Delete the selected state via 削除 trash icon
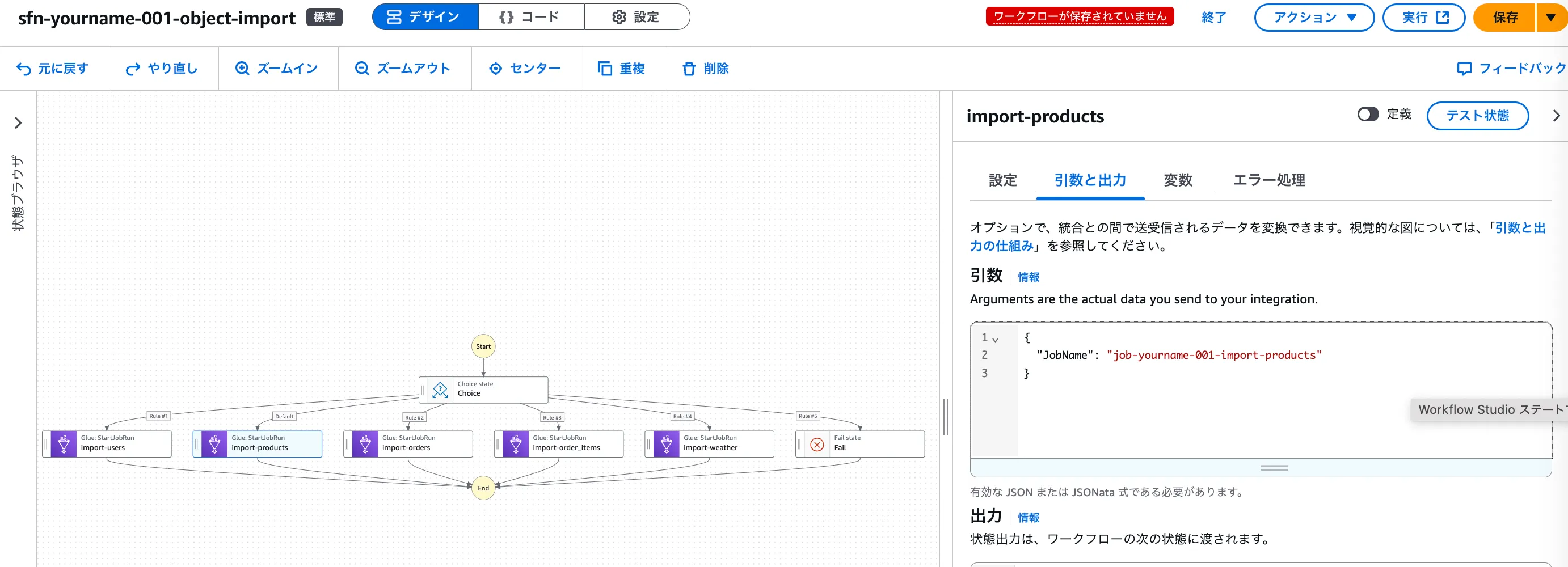Viewport: 1568px width, 567px height. (x=689, y=69)
